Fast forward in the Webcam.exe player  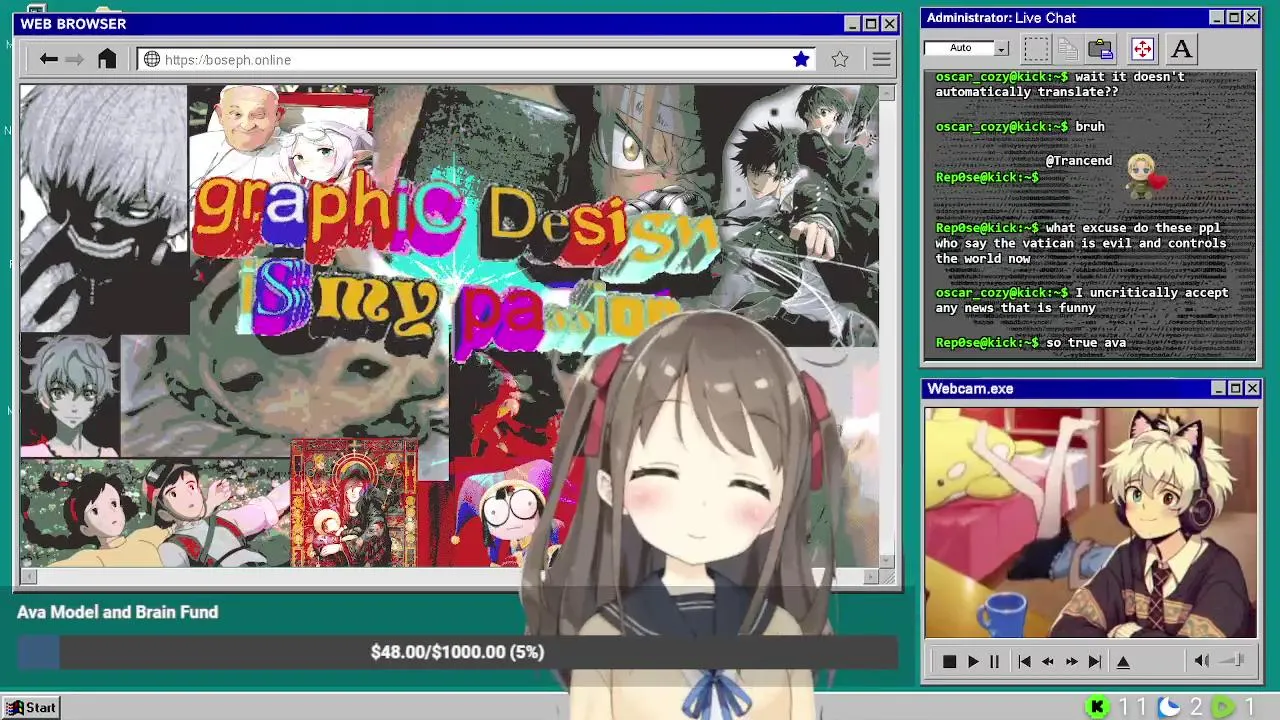pos(1071,662)
